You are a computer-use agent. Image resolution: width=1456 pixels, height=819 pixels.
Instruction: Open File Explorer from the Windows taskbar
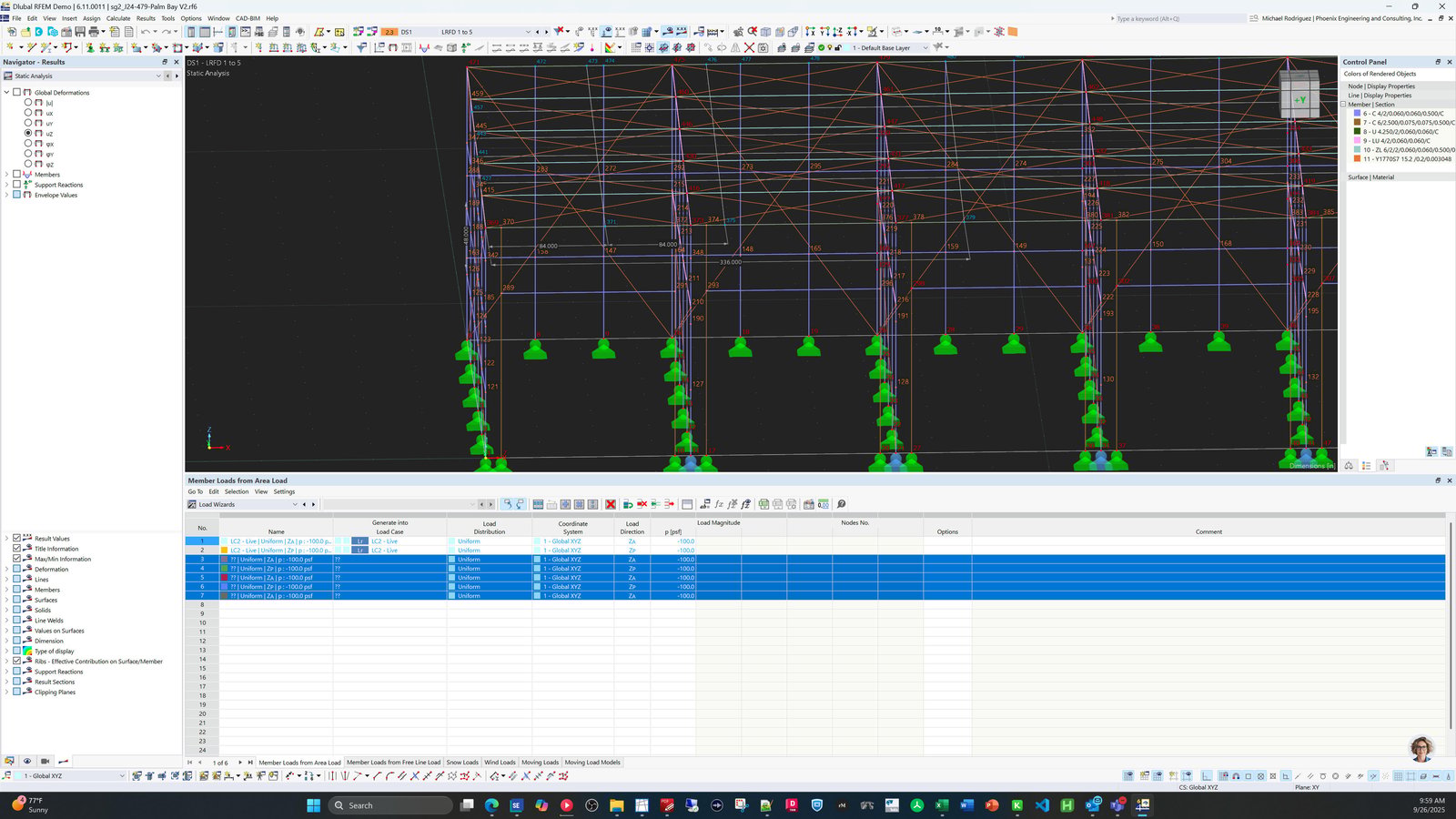coord(617,805)
